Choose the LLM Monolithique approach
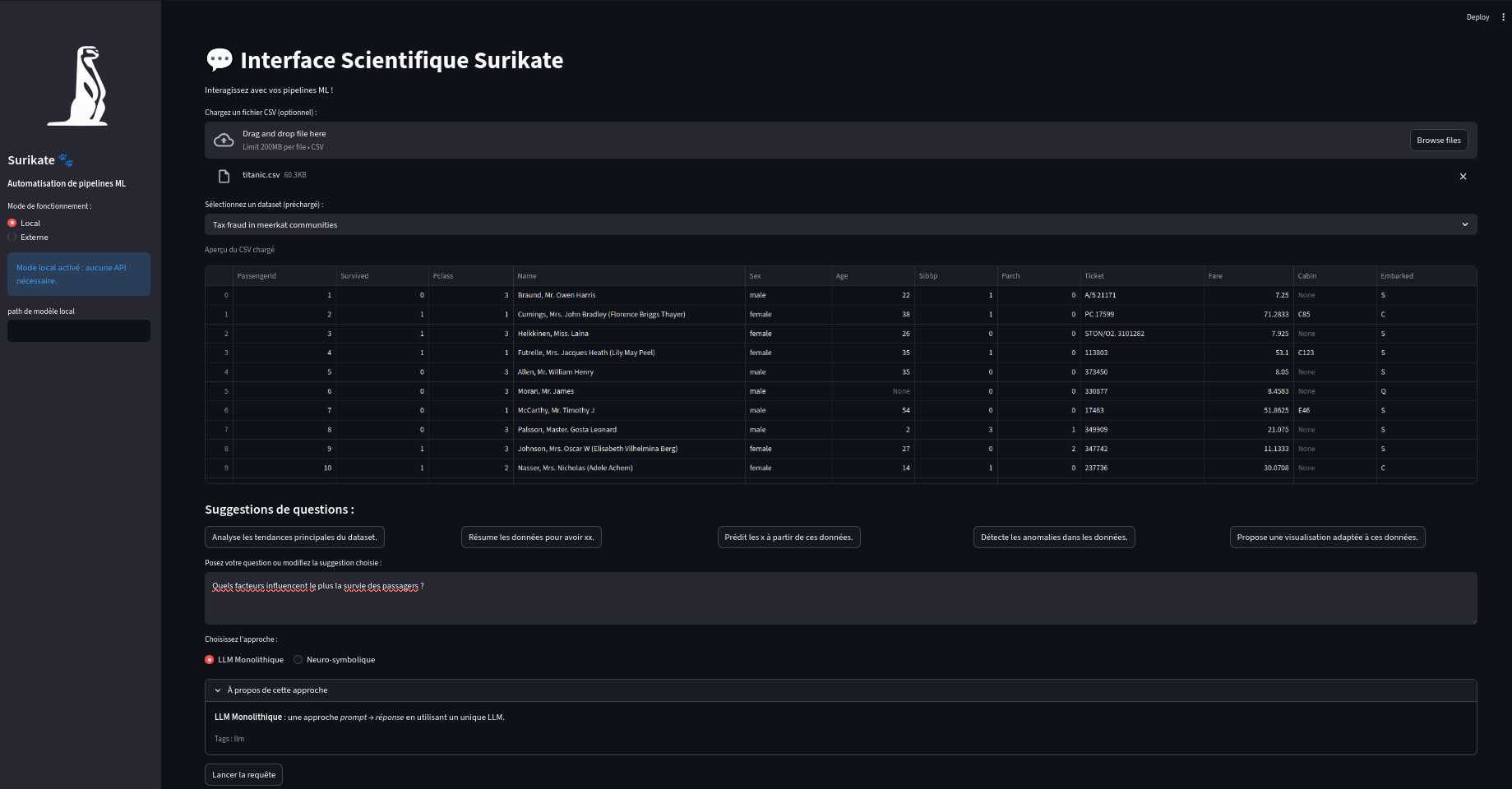The height and width of the screenshot is (789, 1512). (210, 659)
